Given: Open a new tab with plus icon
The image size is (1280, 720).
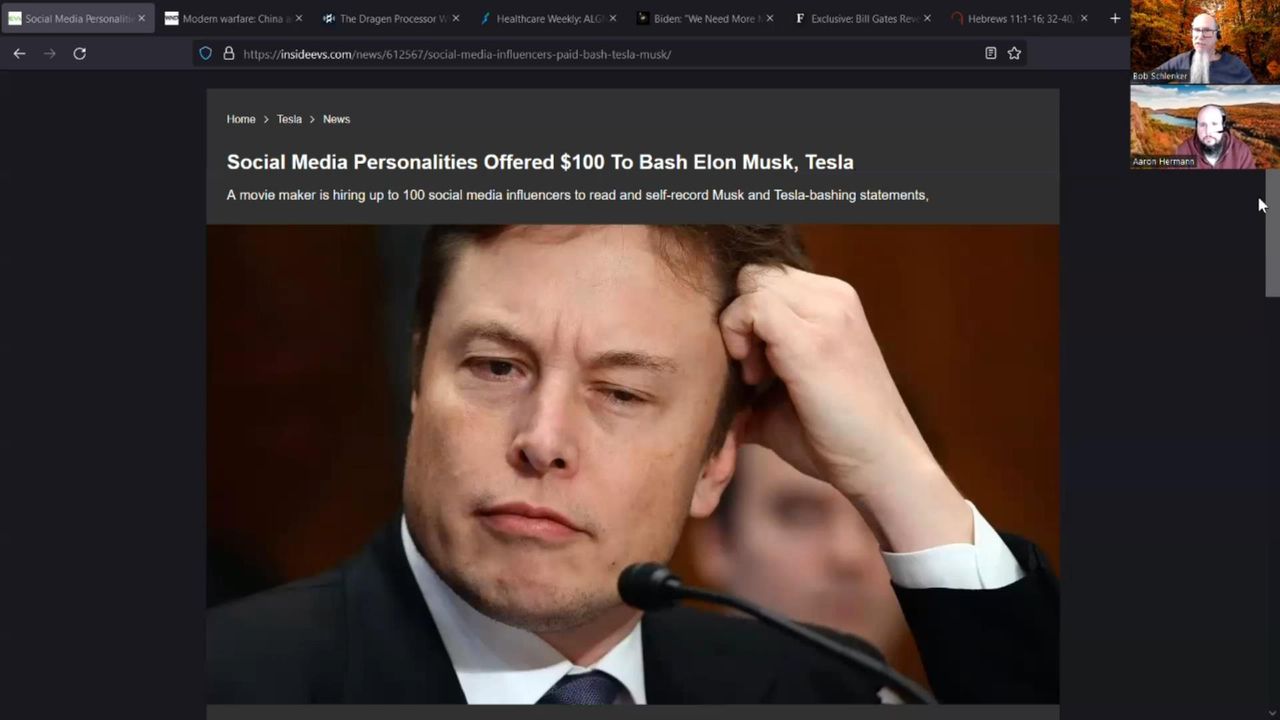Looking at the screenshot, I should (x=1115, y=18).
